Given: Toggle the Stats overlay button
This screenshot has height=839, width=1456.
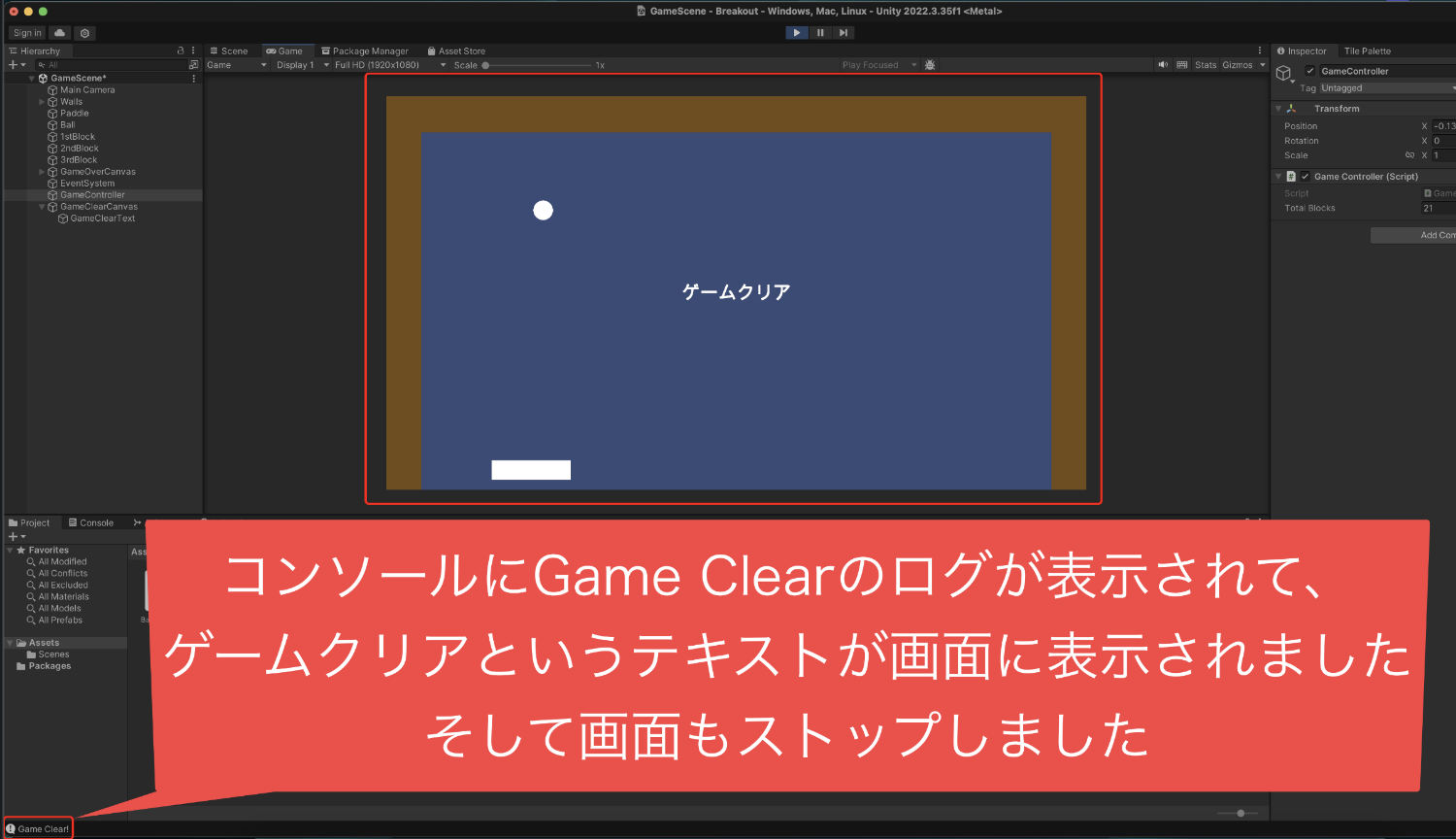Looking at the screenshot, I should [x=1206, y=65].
